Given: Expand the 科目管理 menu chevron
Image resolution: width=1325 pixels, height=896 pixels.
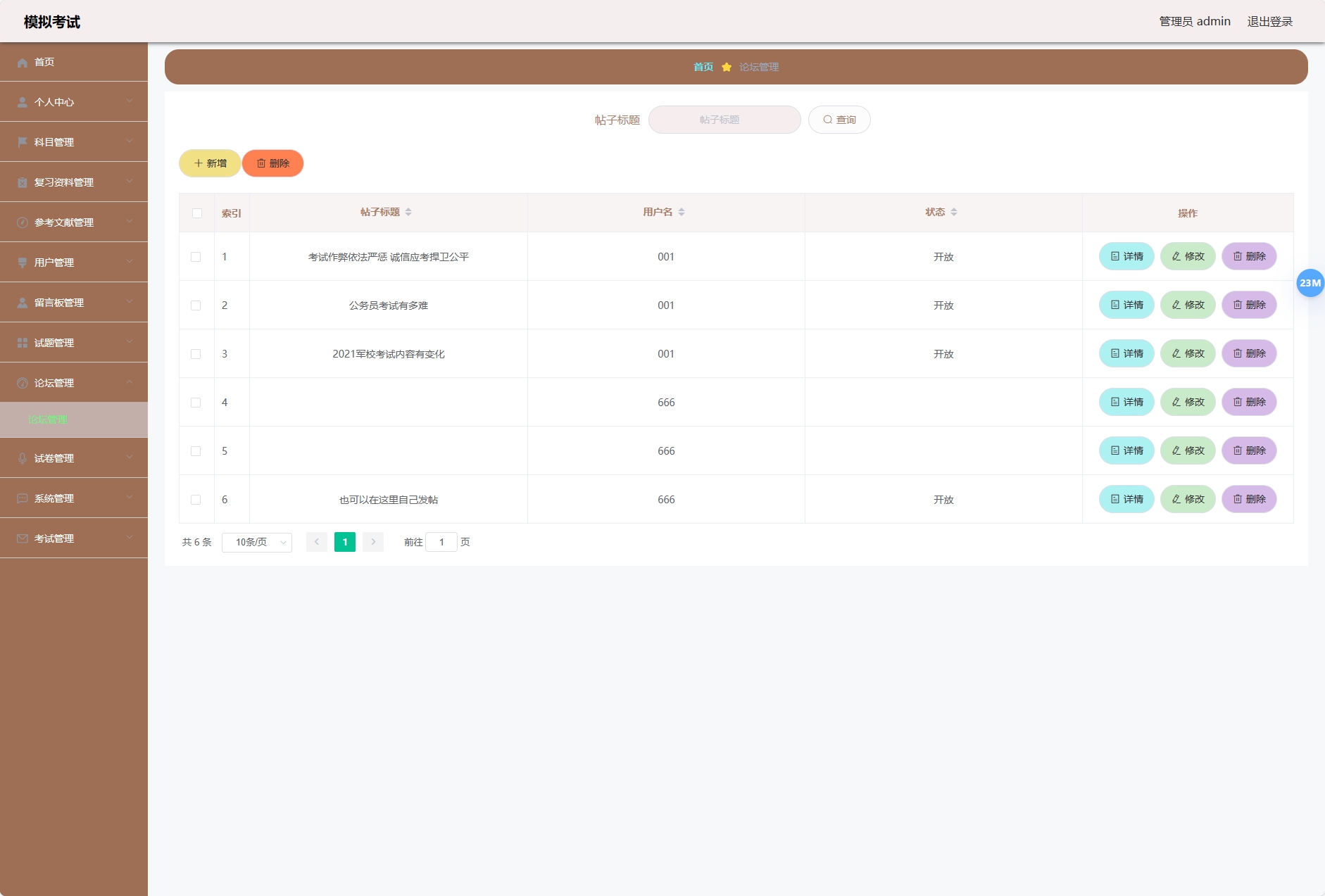Looking at the screenshot, I should pyautogui.click(x=130, y=141).
